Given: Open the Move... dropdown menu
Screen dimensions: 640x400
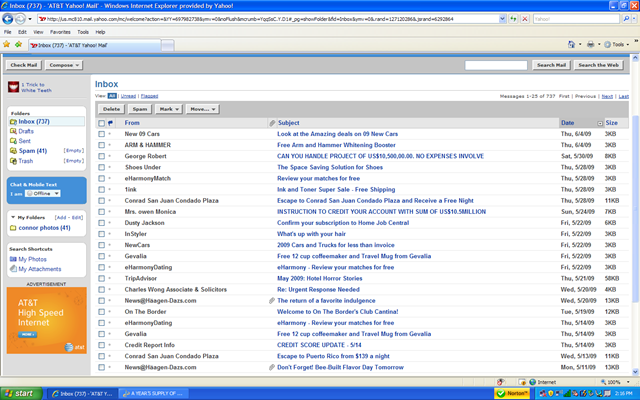Looking at the screenshot, I should (x=202, y=109).
